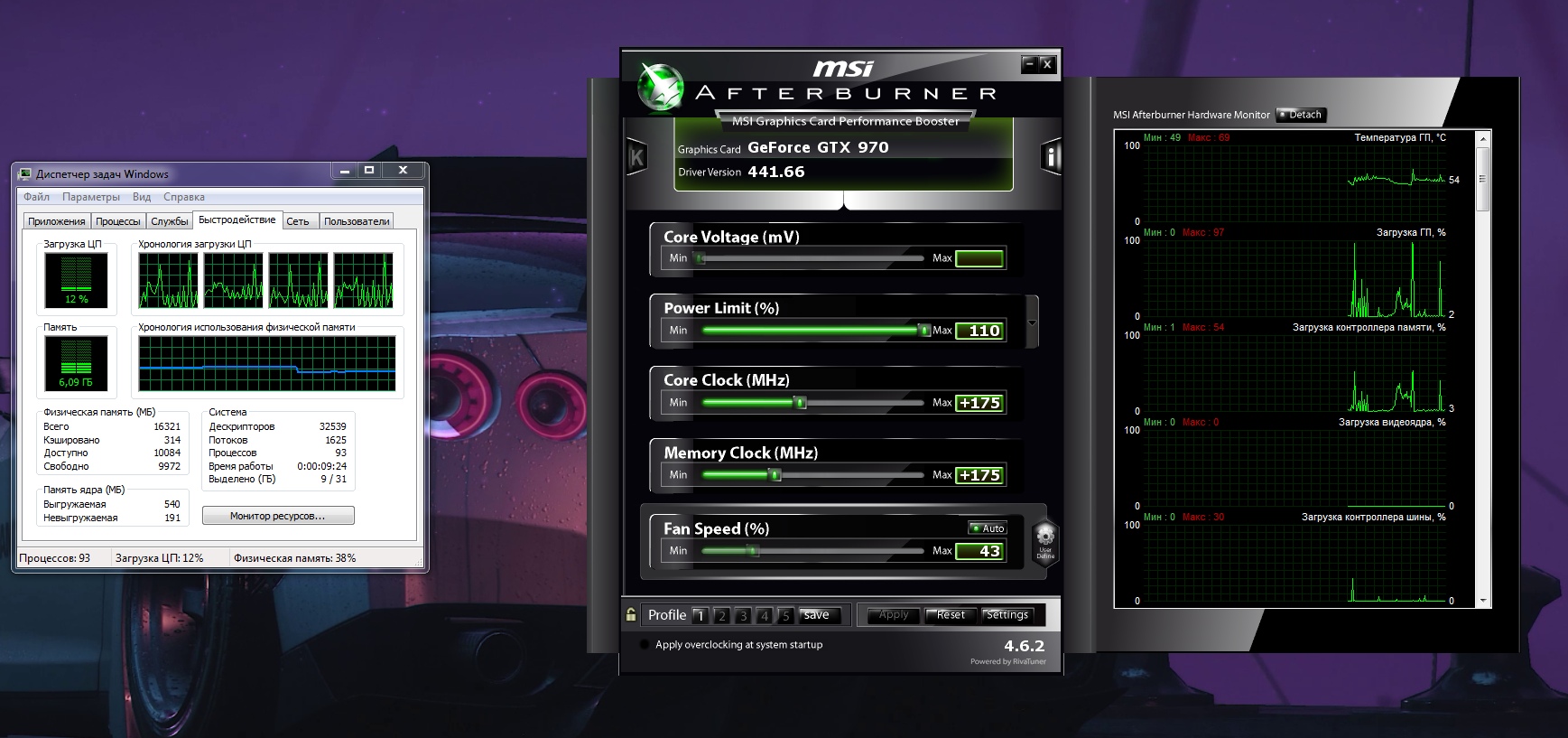Detach the Hardware Monitor panel
Viewport: 1568px width, 738px height.
click(1301, 115)
